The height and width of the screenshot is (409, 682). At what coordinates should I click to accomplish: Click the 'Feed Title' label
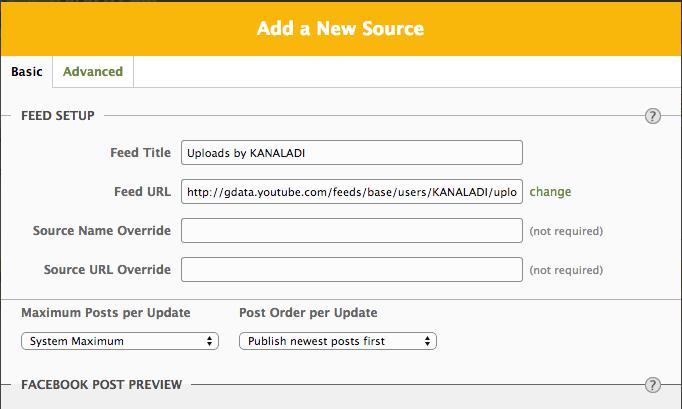click(x=140, y=153)
